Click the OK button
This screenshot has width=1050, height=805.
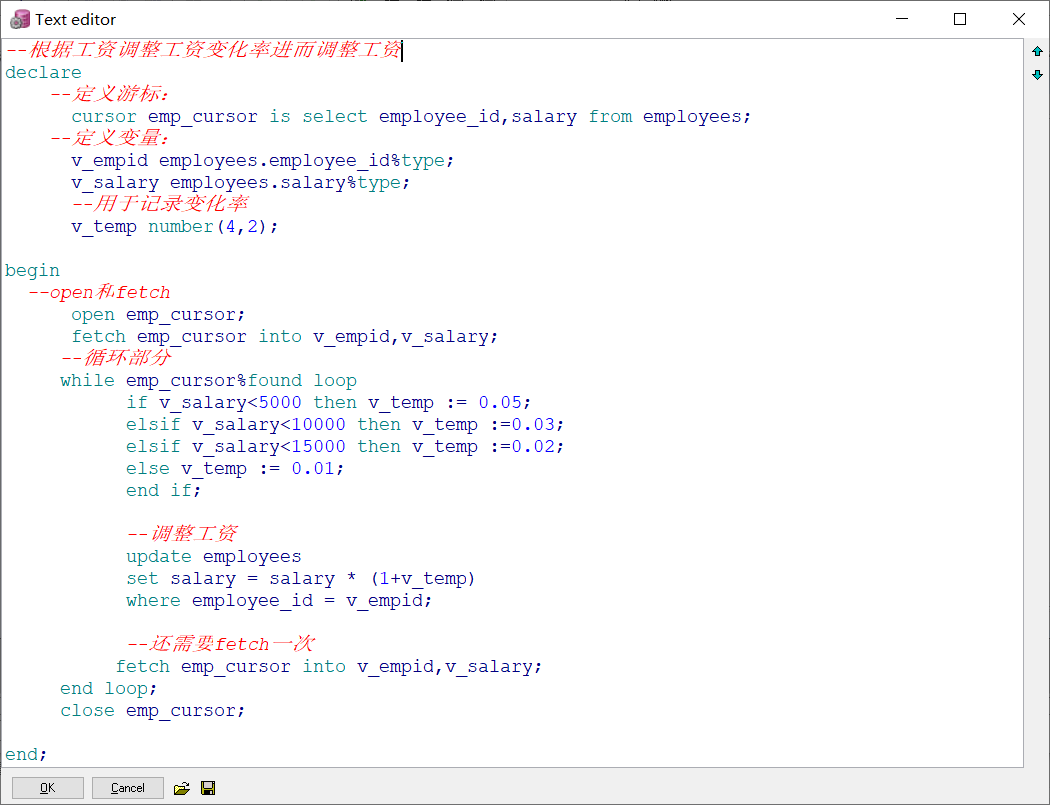tap(48, 788)
